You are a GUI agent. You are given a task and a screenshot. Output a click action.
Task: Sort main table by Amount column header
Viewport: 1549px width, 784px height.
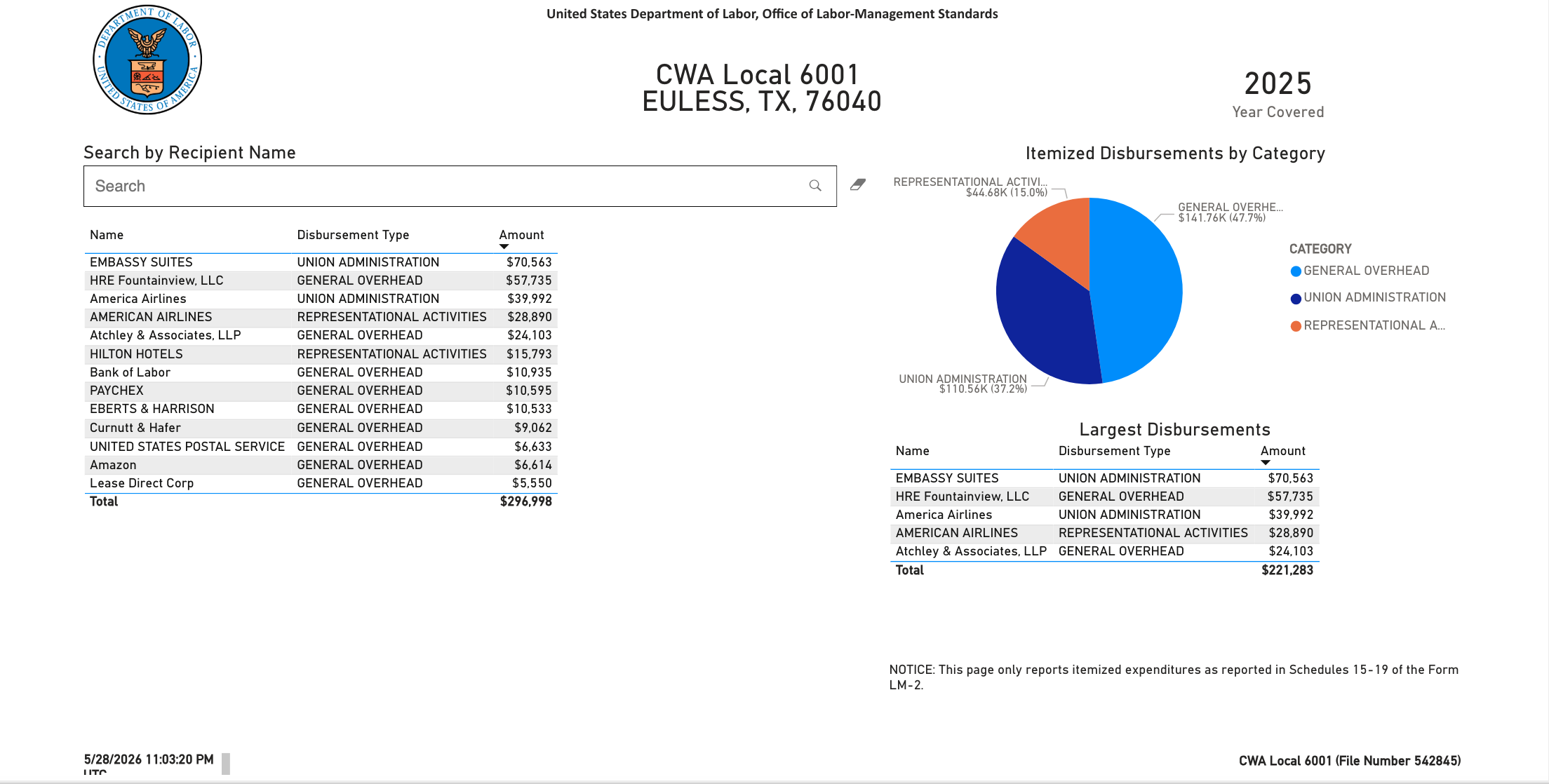(x=521, y=235)
